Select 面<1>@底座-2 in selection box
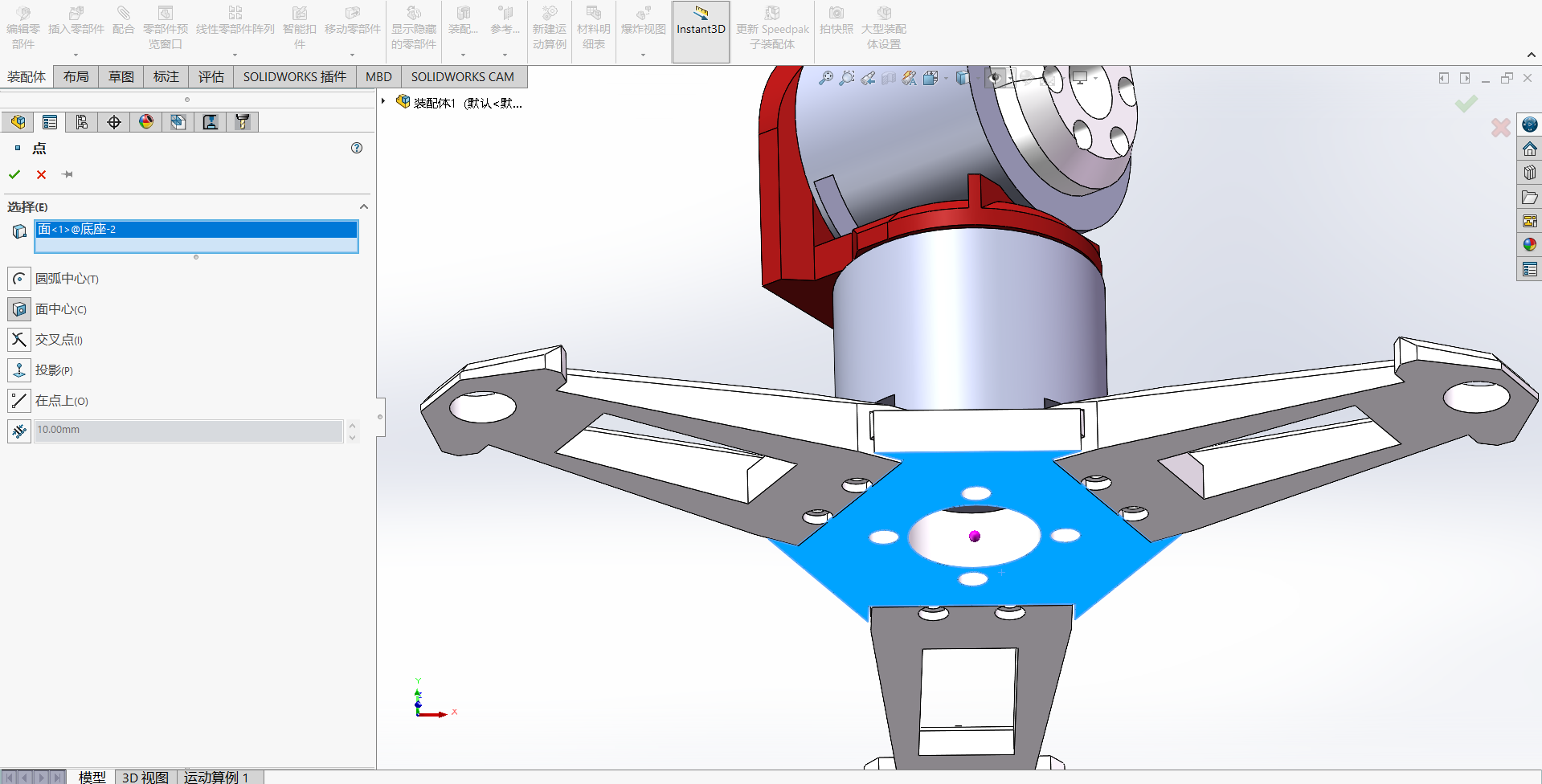 click(196, 229)
